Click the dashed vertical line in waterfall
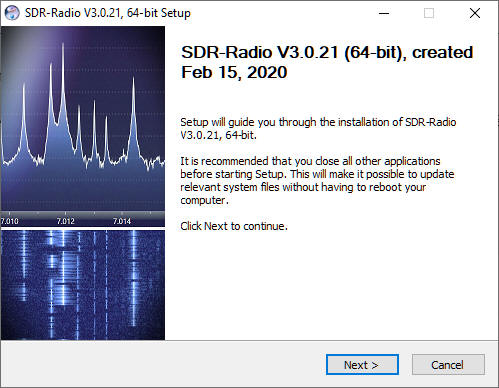The height and width of the screenshot is (388, 499). [x=107, y=285]
